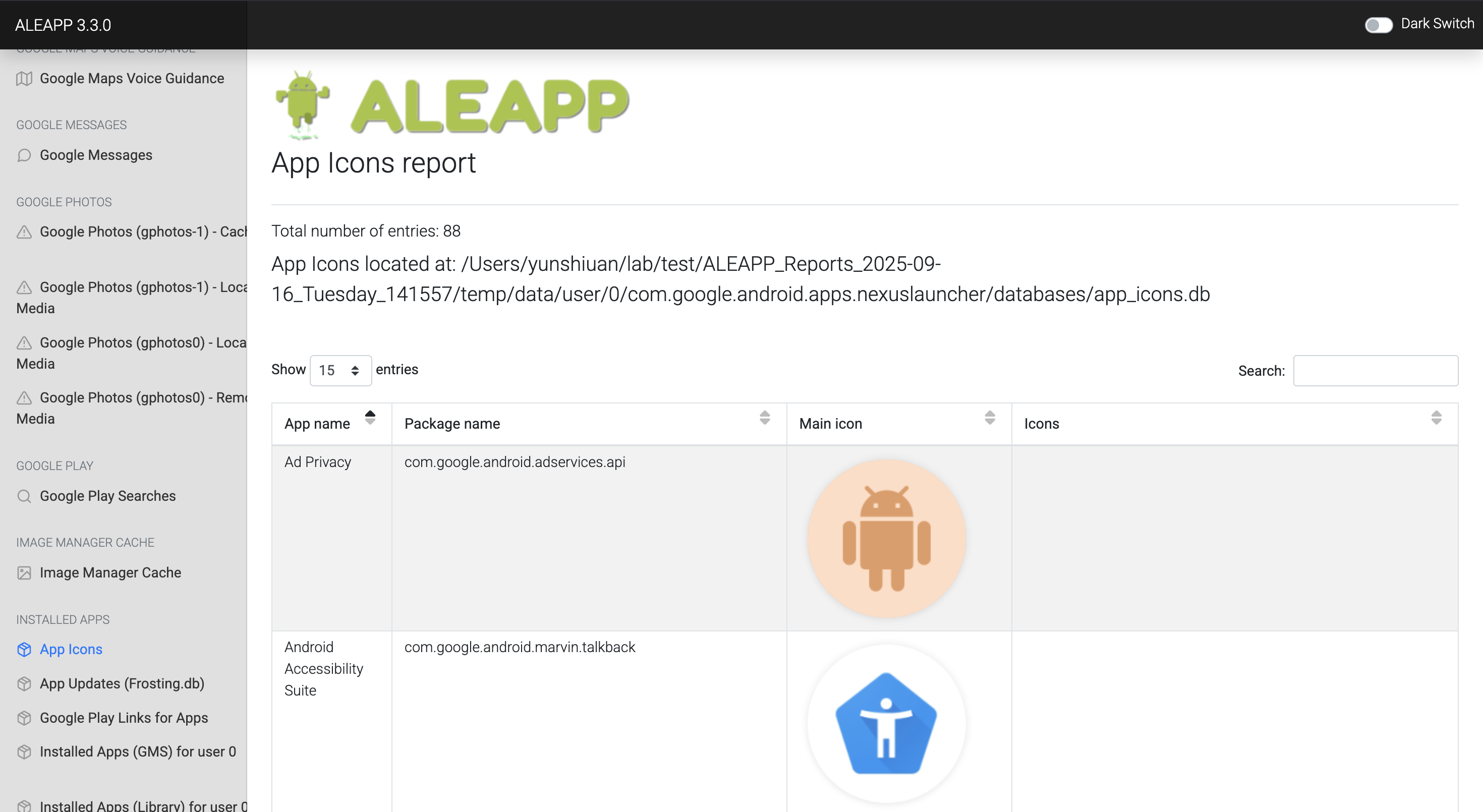Click image icon beside Image Manager Cache
1483x812 pixels.
[x=24, y=572]
